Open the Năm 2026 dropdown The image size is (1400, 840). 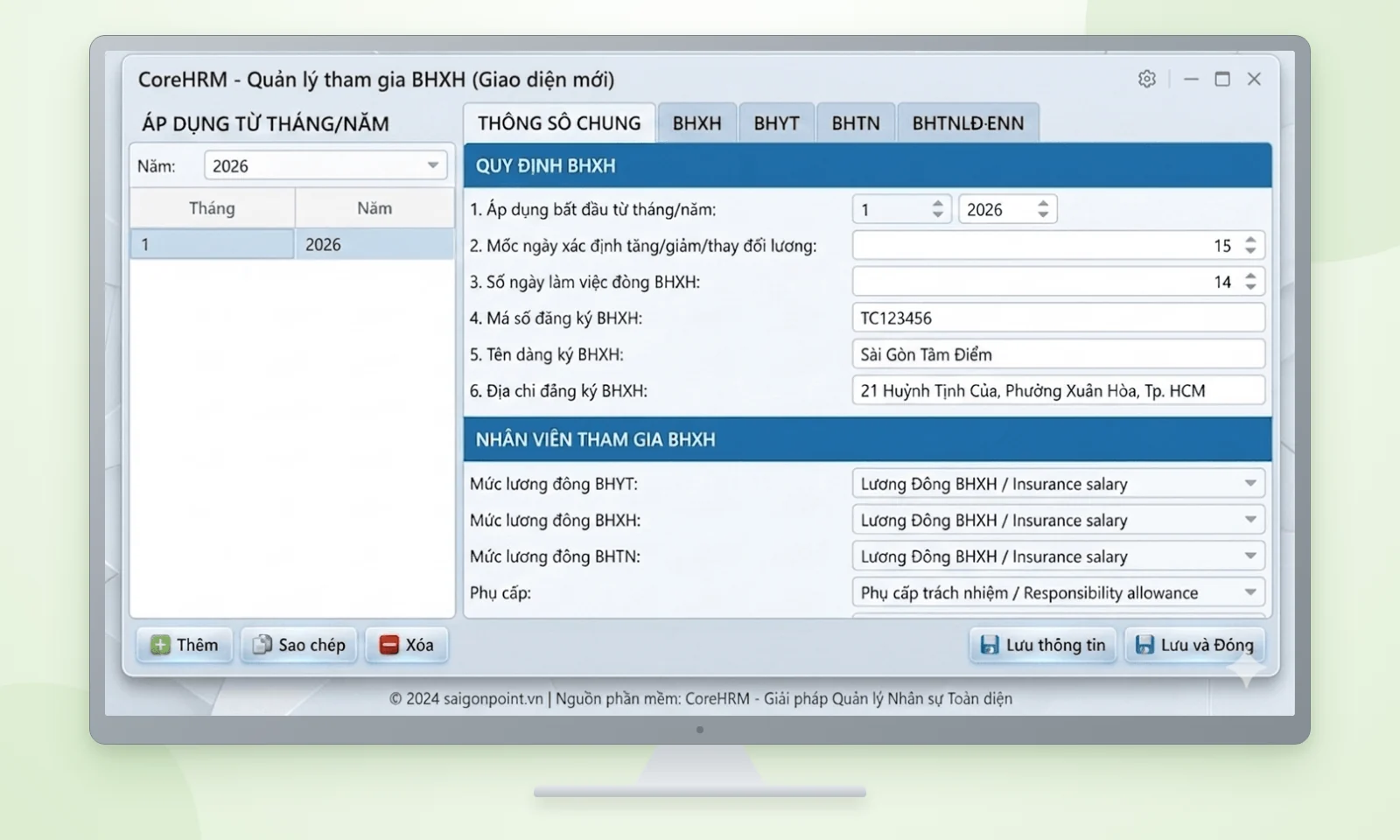[325, 165]
